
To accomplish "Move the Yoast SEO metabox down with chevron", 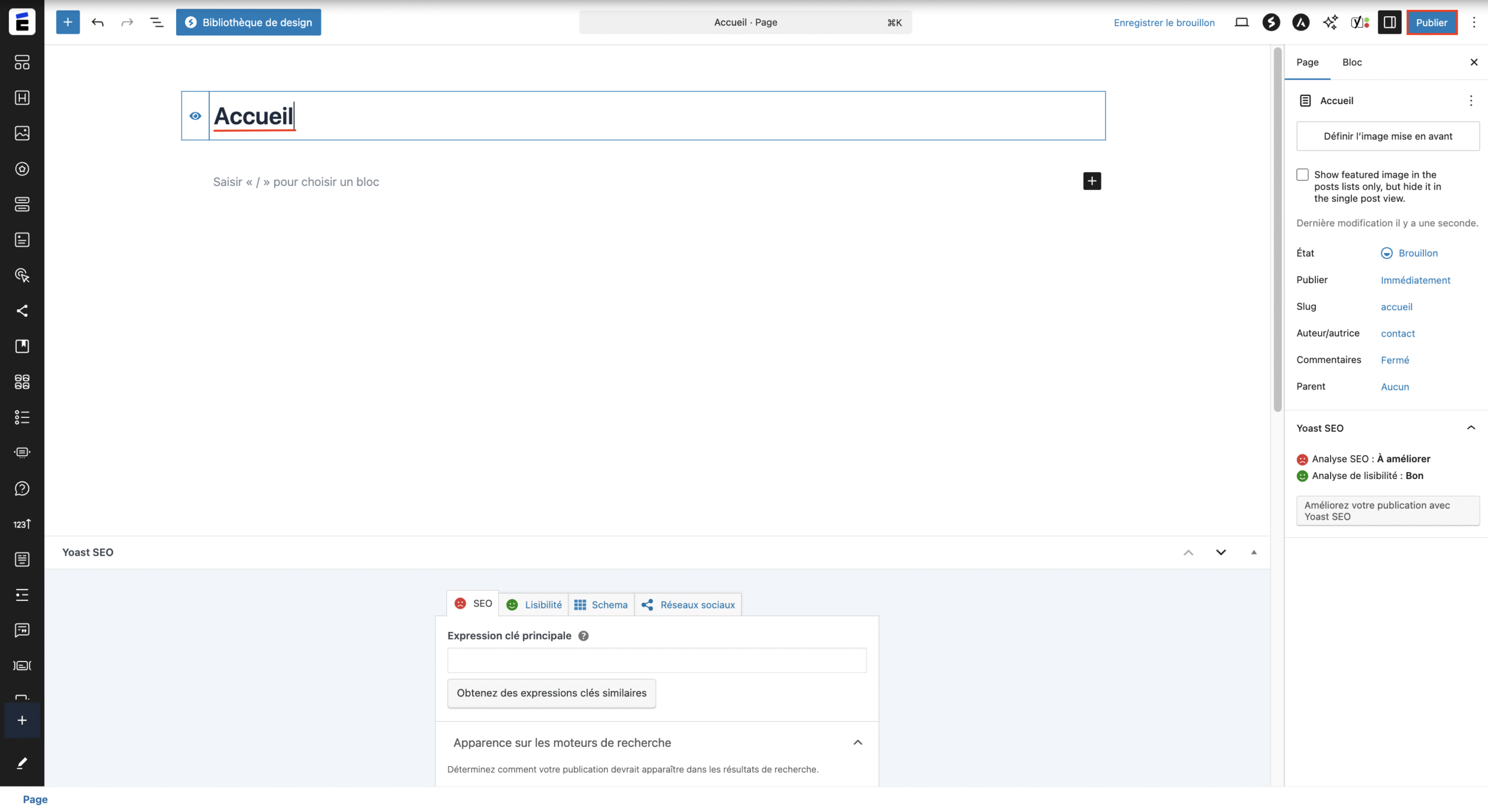I will (1221, 552).
